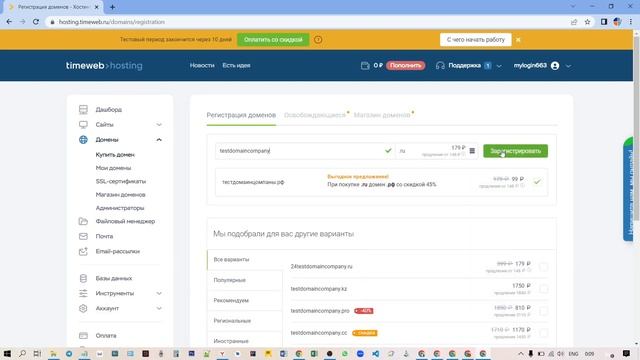Toggle the тестдомаинцомпаны.рф offer checkbox
The height and width of the screenshot is (360, 640).
pyautogui.click(x=537, y=182)
